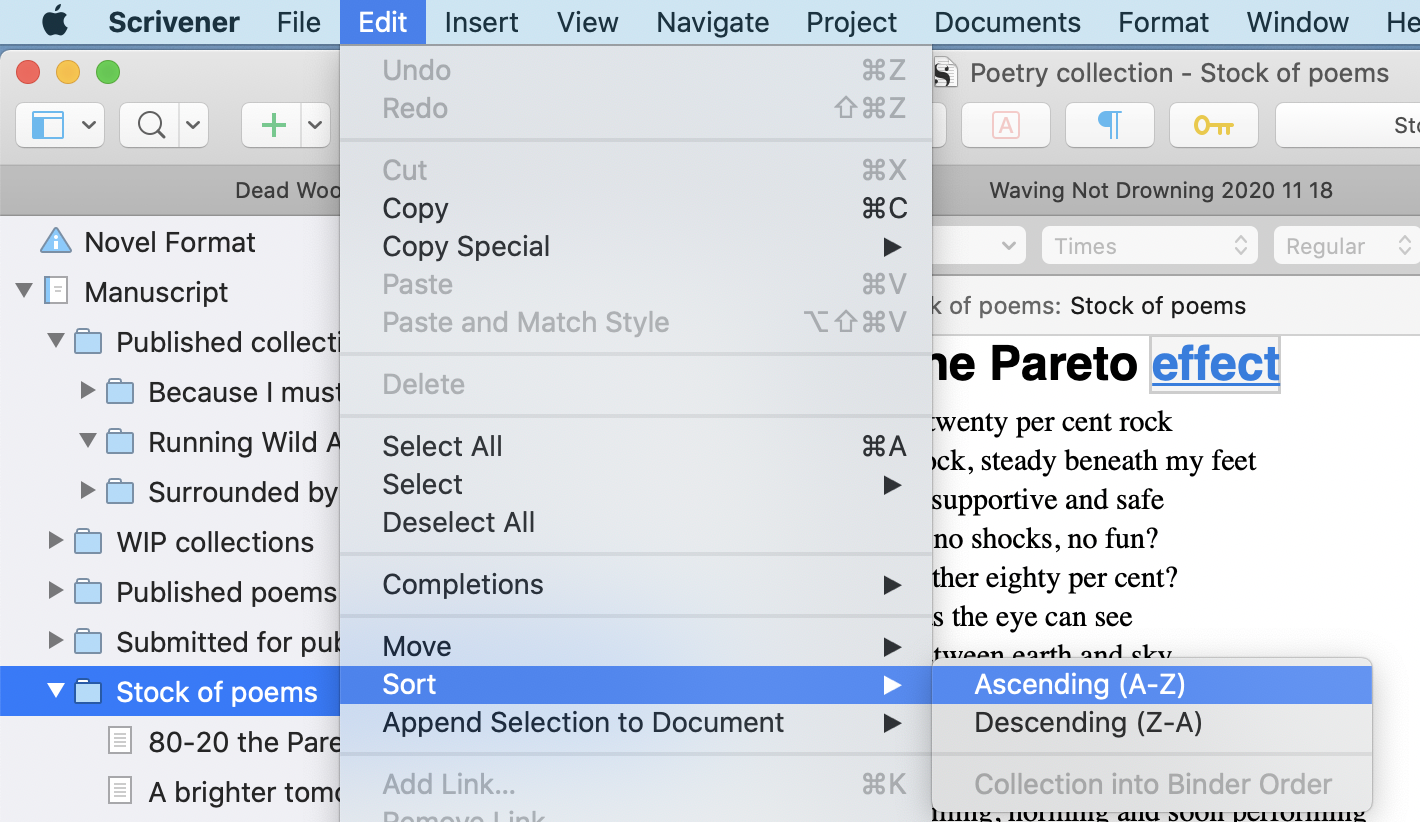Screen dimensions: 1420x822
Task: Open the Regular typeface dropdown
Action: (x=1346, y=246)
